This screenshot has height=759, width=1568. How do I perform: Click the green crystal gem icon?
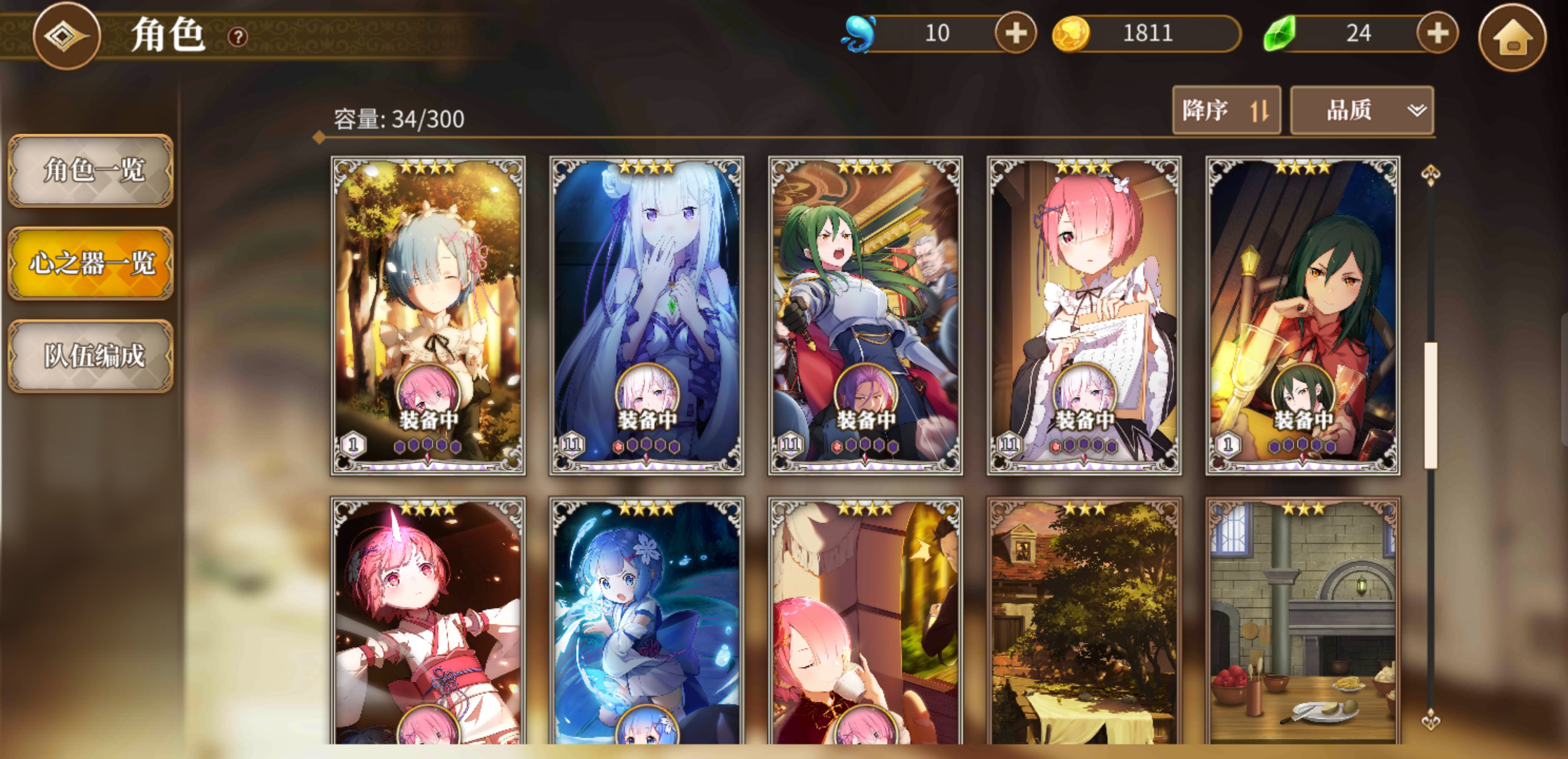tap(1280, 33)
